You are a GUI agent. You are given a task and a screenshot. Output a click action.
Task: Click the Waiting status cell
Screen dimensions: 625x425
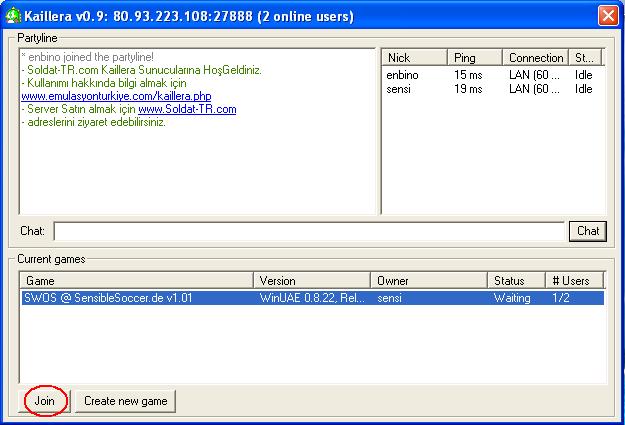click(x=512, y=298)
